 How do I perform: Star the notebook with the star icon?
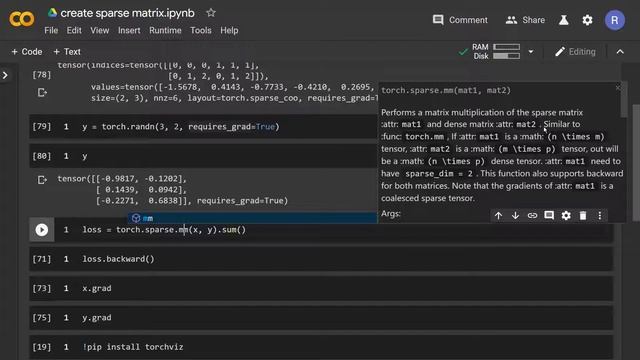pyautogui.click(x=211, y=13)
